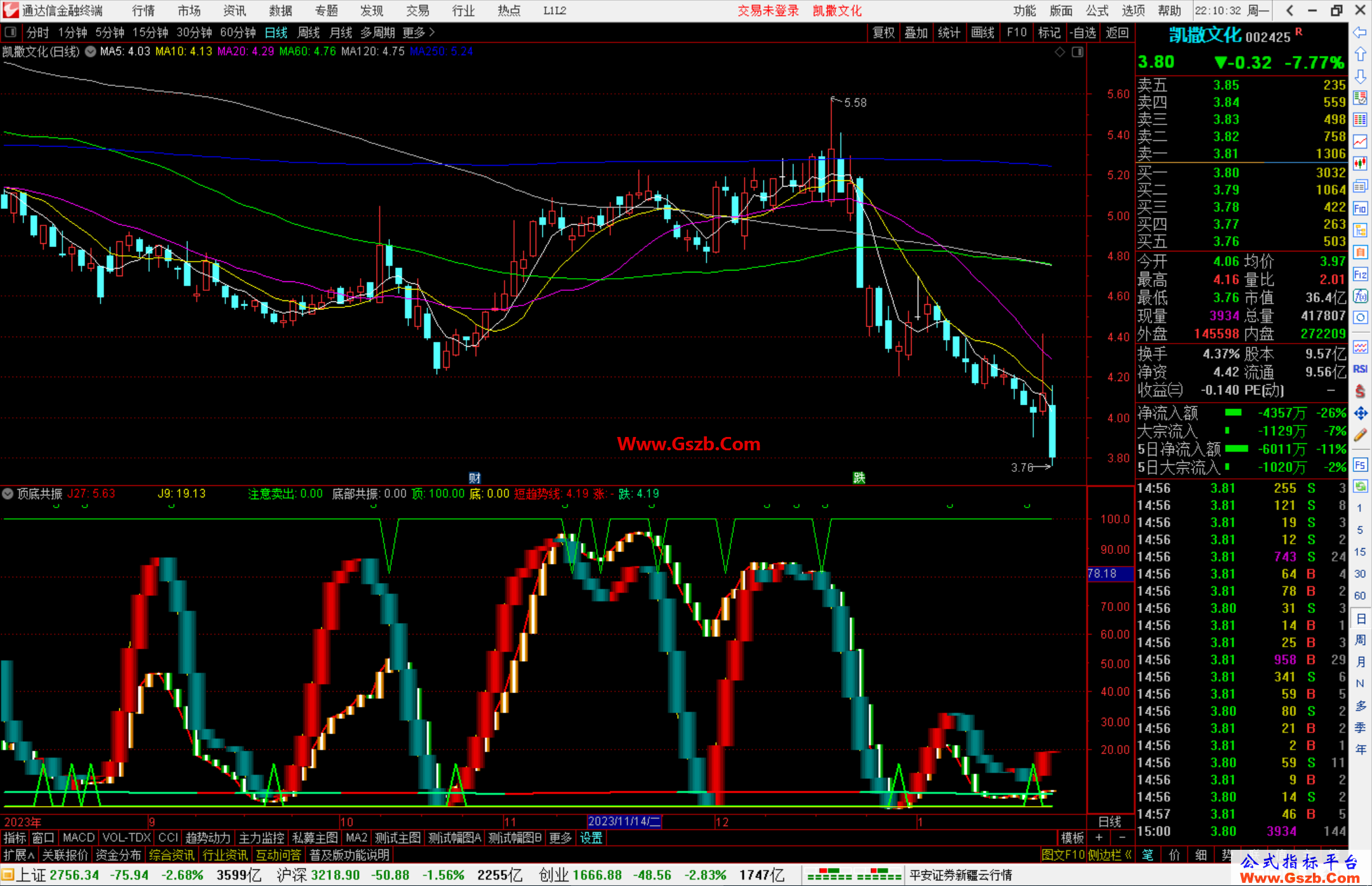1372x886 pixels.
Task: Click the 画线 drawing button
Action: coord(983,32)
